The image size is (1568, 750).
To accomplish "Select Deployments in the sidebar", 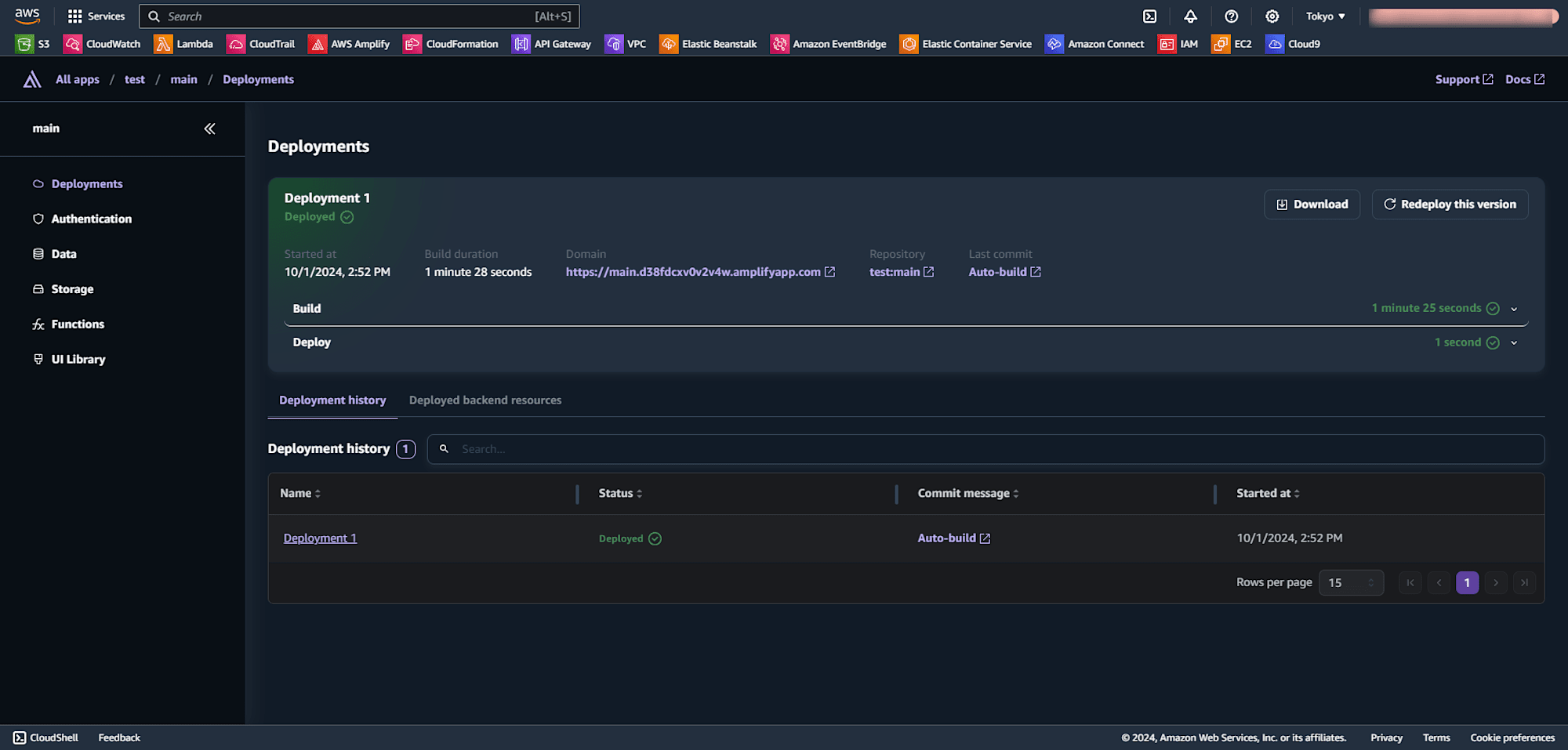I will (78, 183).
